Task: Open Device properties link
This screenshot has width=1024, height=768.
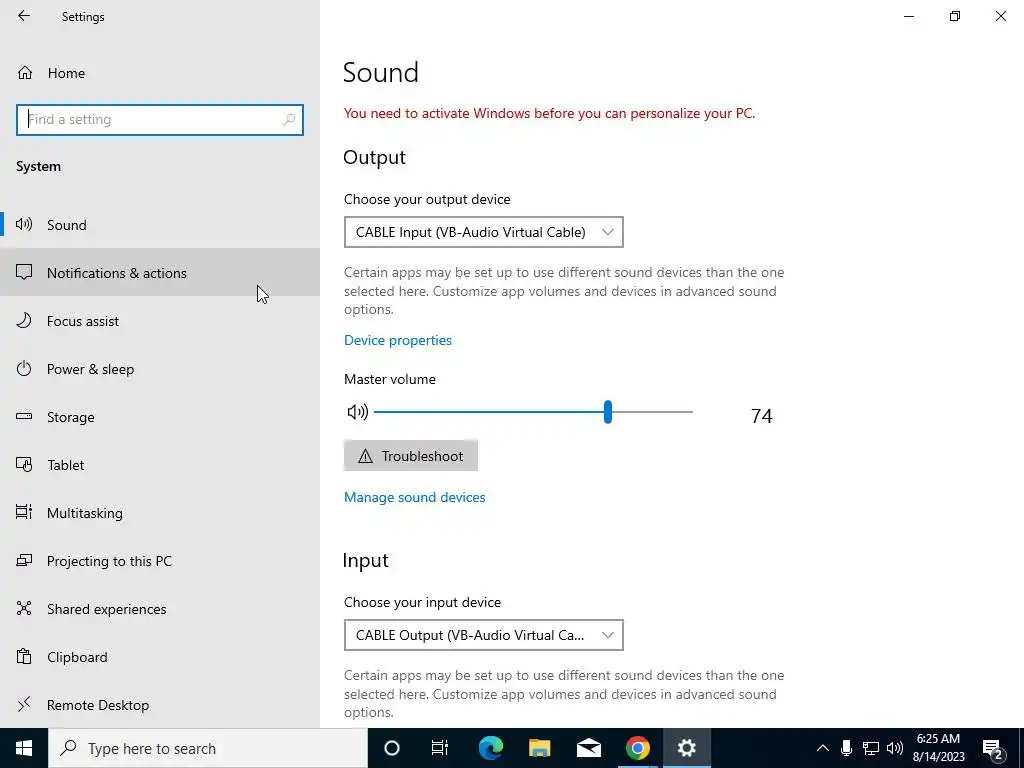Action: [x=398, y=340]
